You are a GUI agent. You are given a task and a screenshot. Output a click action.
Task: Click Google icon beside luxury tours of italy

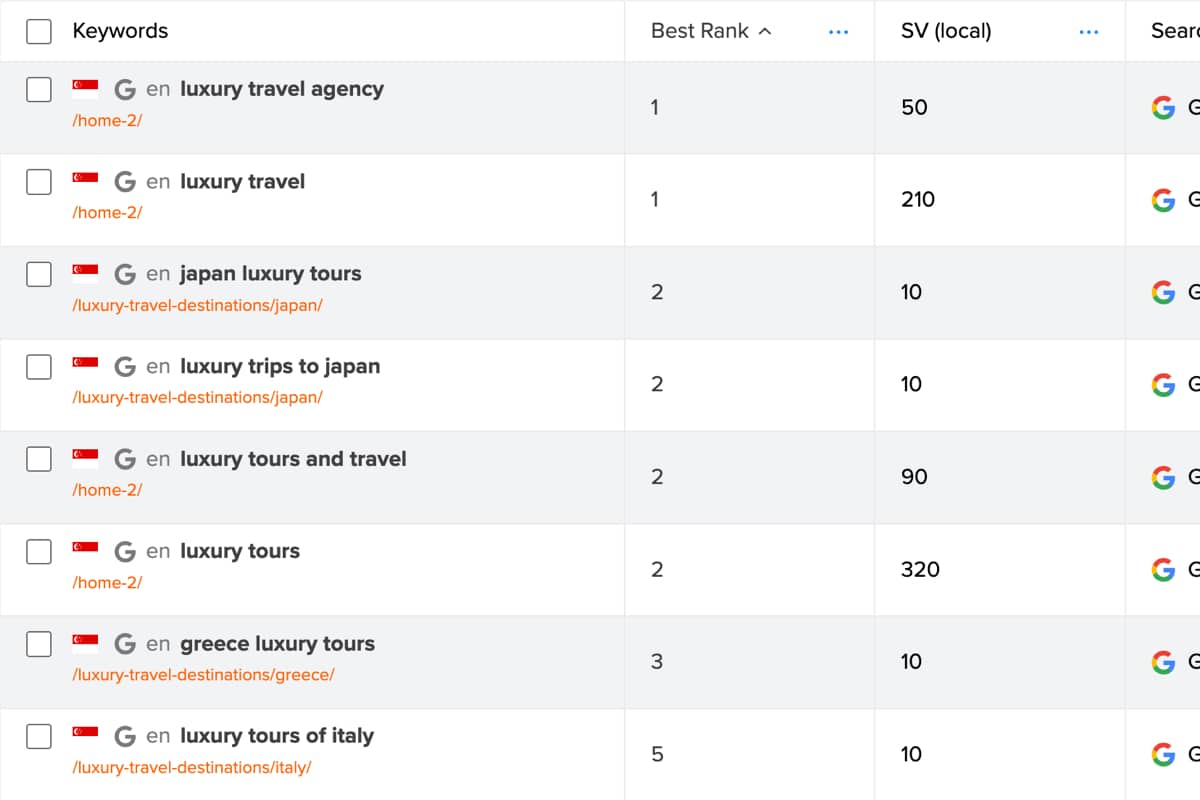(x=125, y=736)
